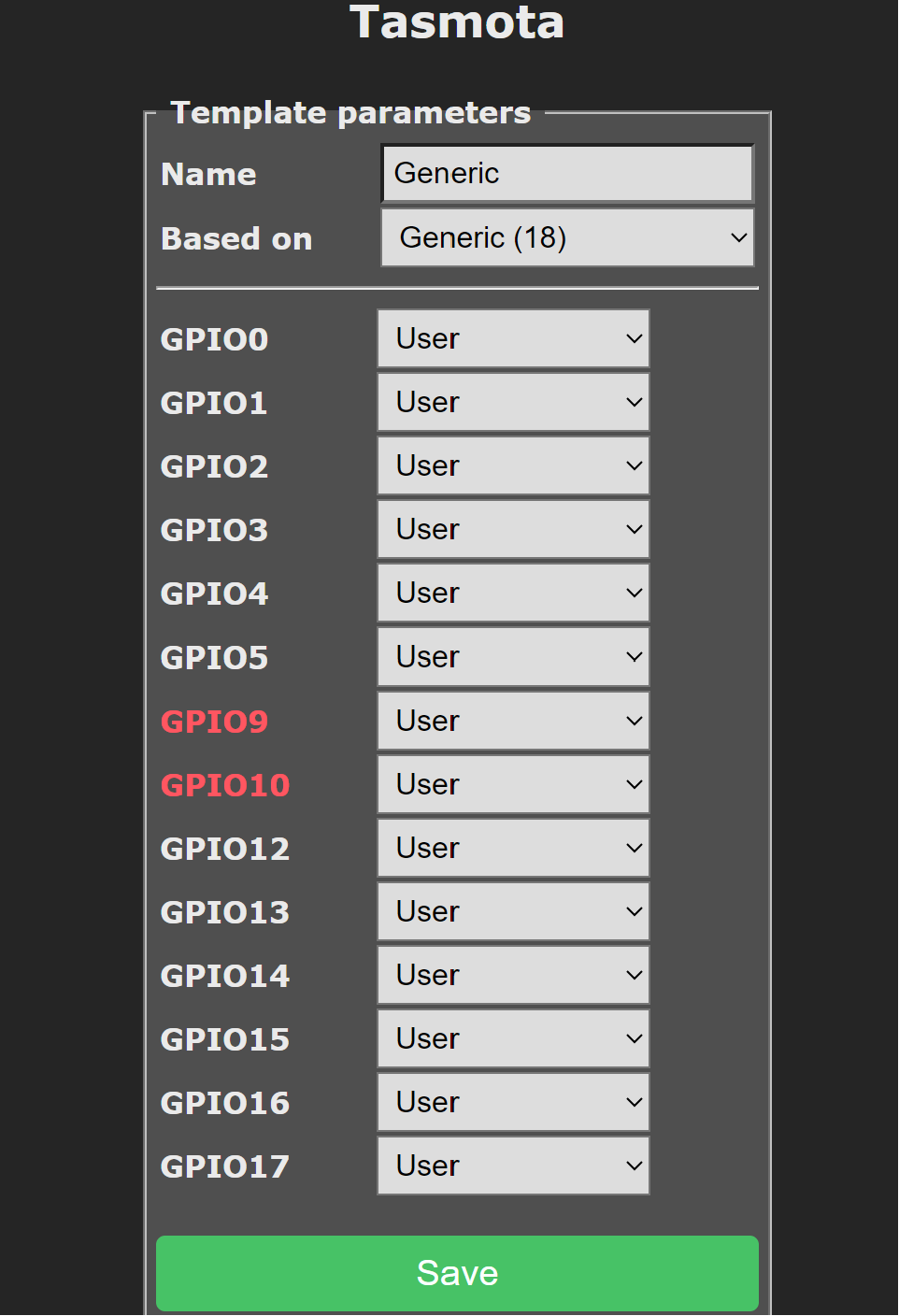Choose the GPIO13 dropdown

tap(513, 911)
